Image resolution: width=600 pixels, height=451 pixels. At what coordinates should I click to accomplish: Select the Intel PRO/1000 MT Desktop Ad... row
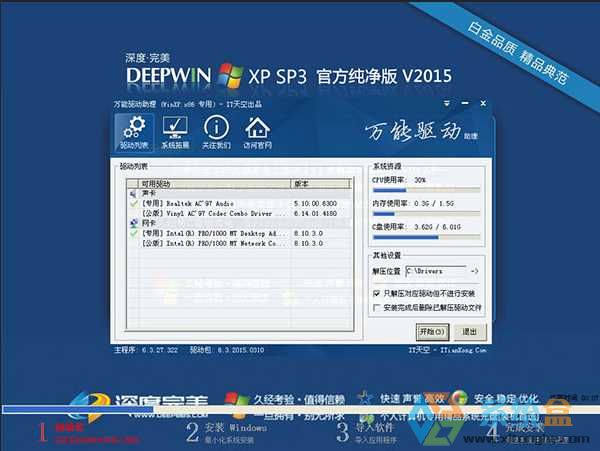click(x=240, y=233)
